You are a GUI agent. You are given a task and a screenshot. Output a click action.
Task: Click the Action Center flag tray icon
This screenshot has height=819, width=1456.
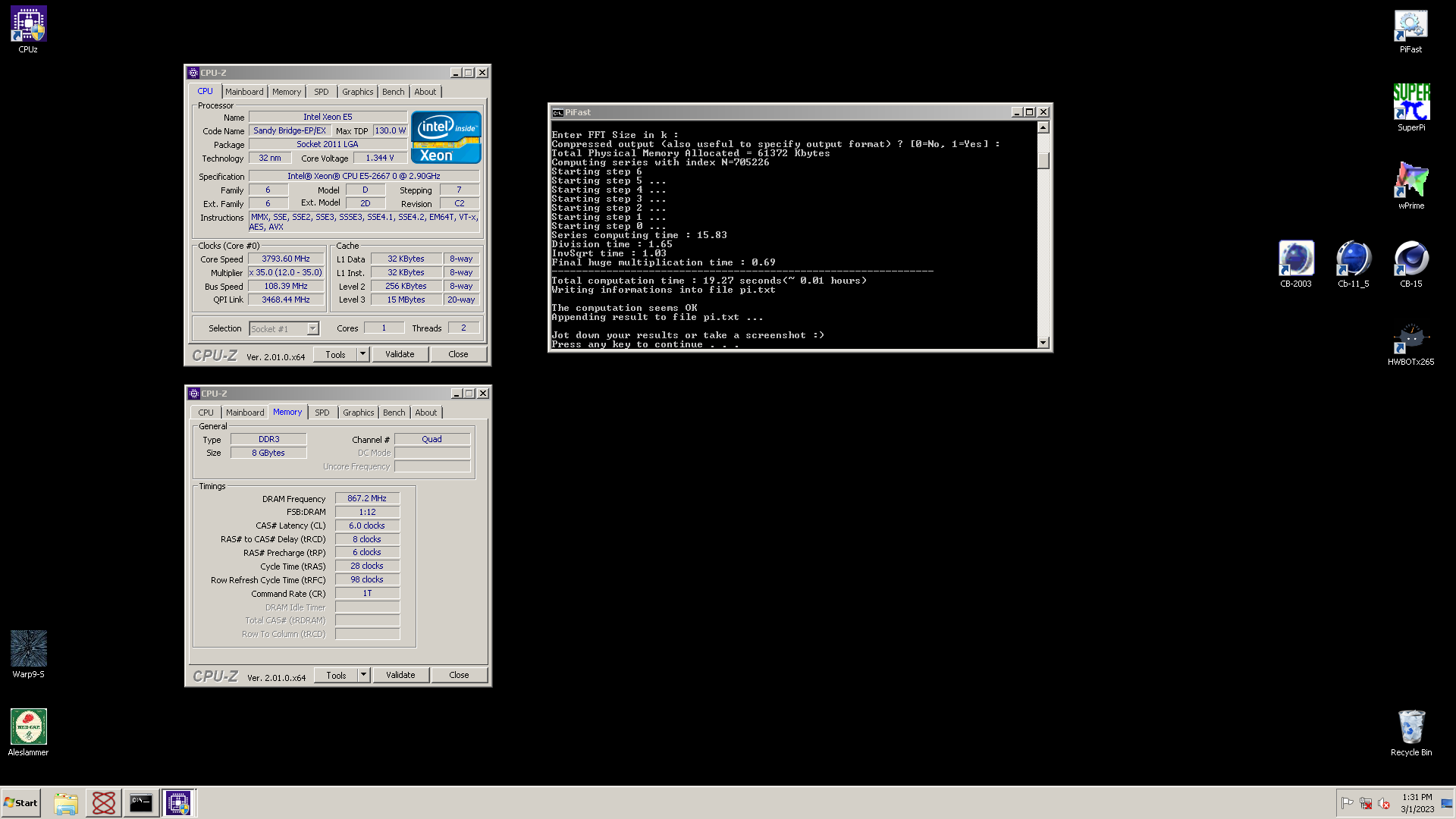click(x=1347, y=803)
